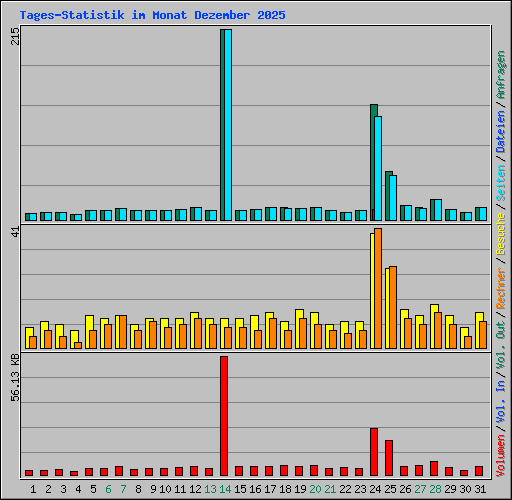The width and height of the screenshot is (512, 500).
Task: Click the yellow visits bar for day 4
Action: pos(72,340)
